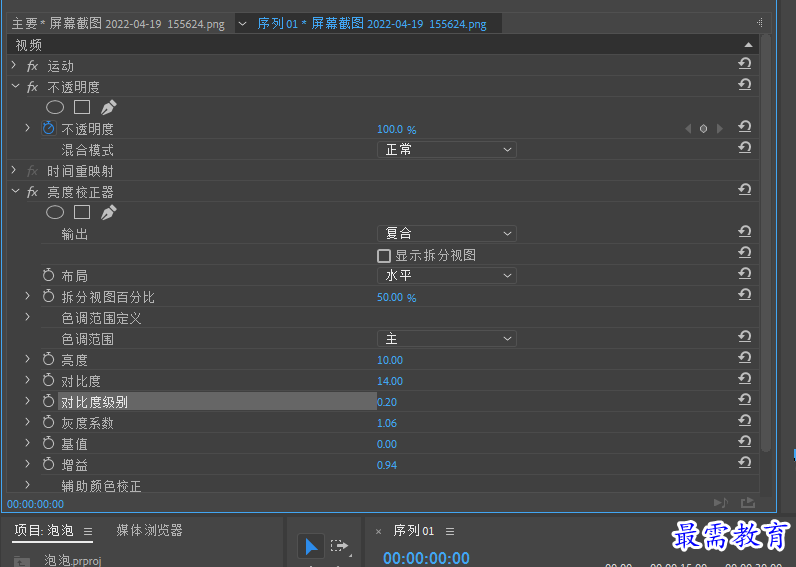Toggle animation stopwatch for 亮度

[x=49, y=359]
